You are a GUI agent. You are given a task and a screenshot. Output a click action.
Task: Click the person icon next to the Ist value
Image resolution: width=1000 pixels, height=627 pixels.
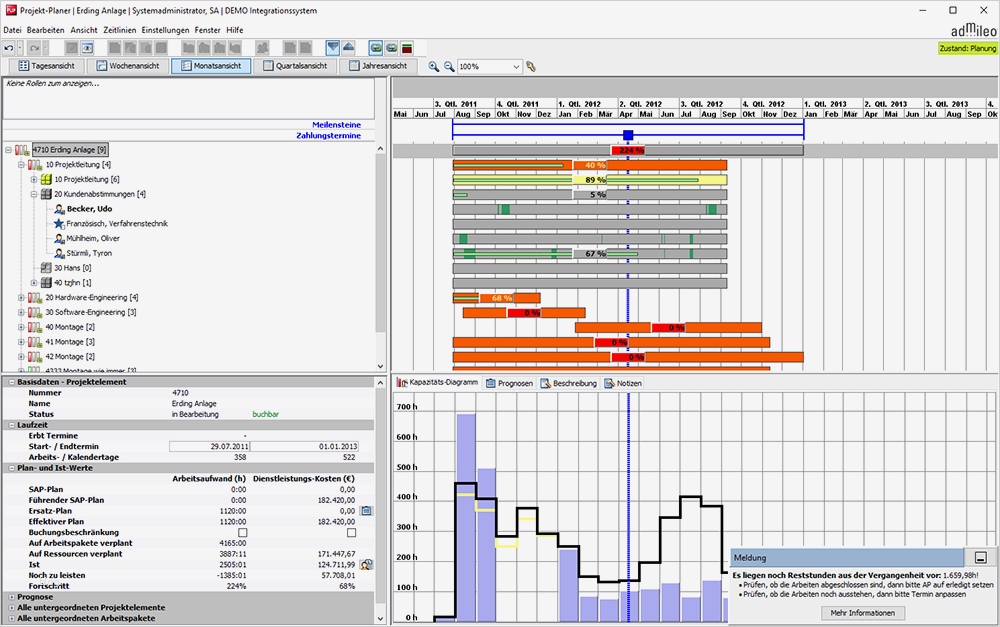click(x=368, y=564)
